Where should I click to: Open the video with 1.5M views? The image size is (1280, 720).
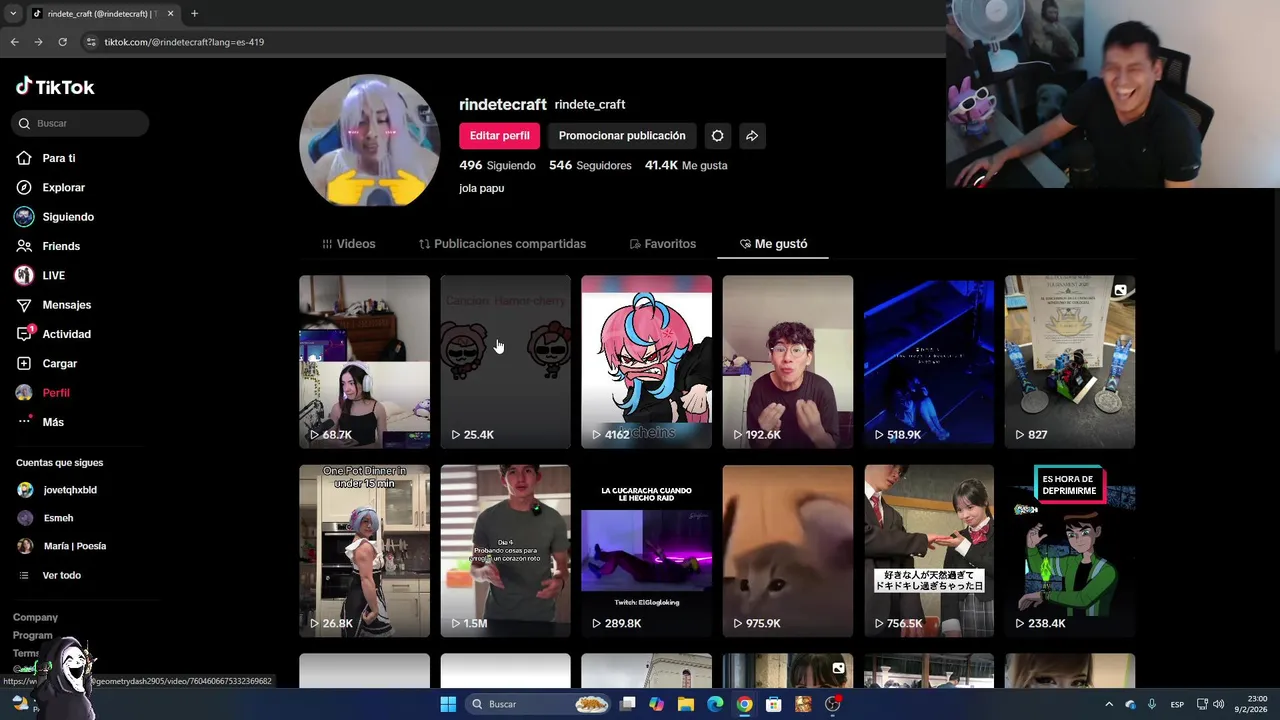[x=505, y=551]
